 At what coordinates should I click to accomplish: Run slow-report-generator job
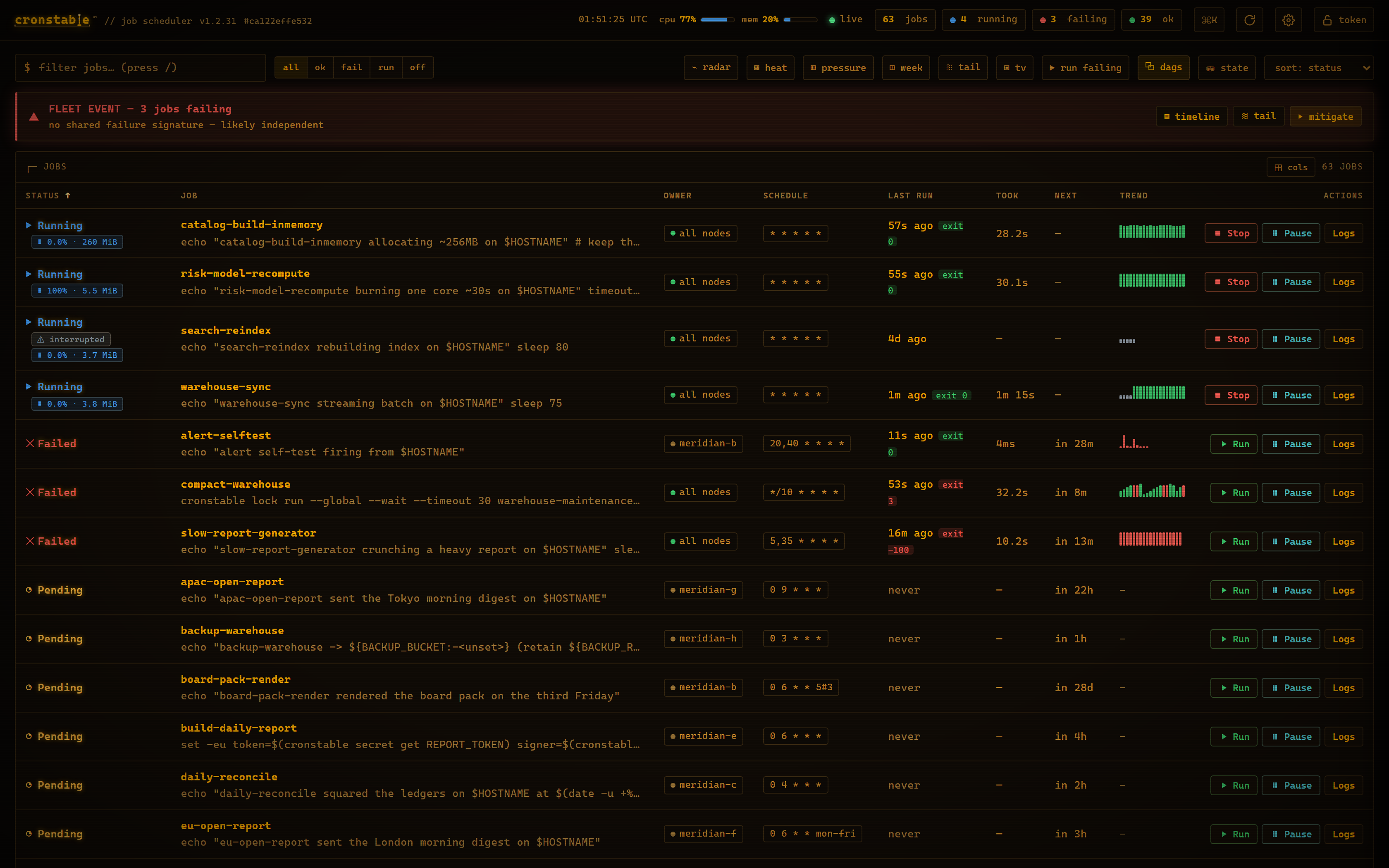point(1234,542)
